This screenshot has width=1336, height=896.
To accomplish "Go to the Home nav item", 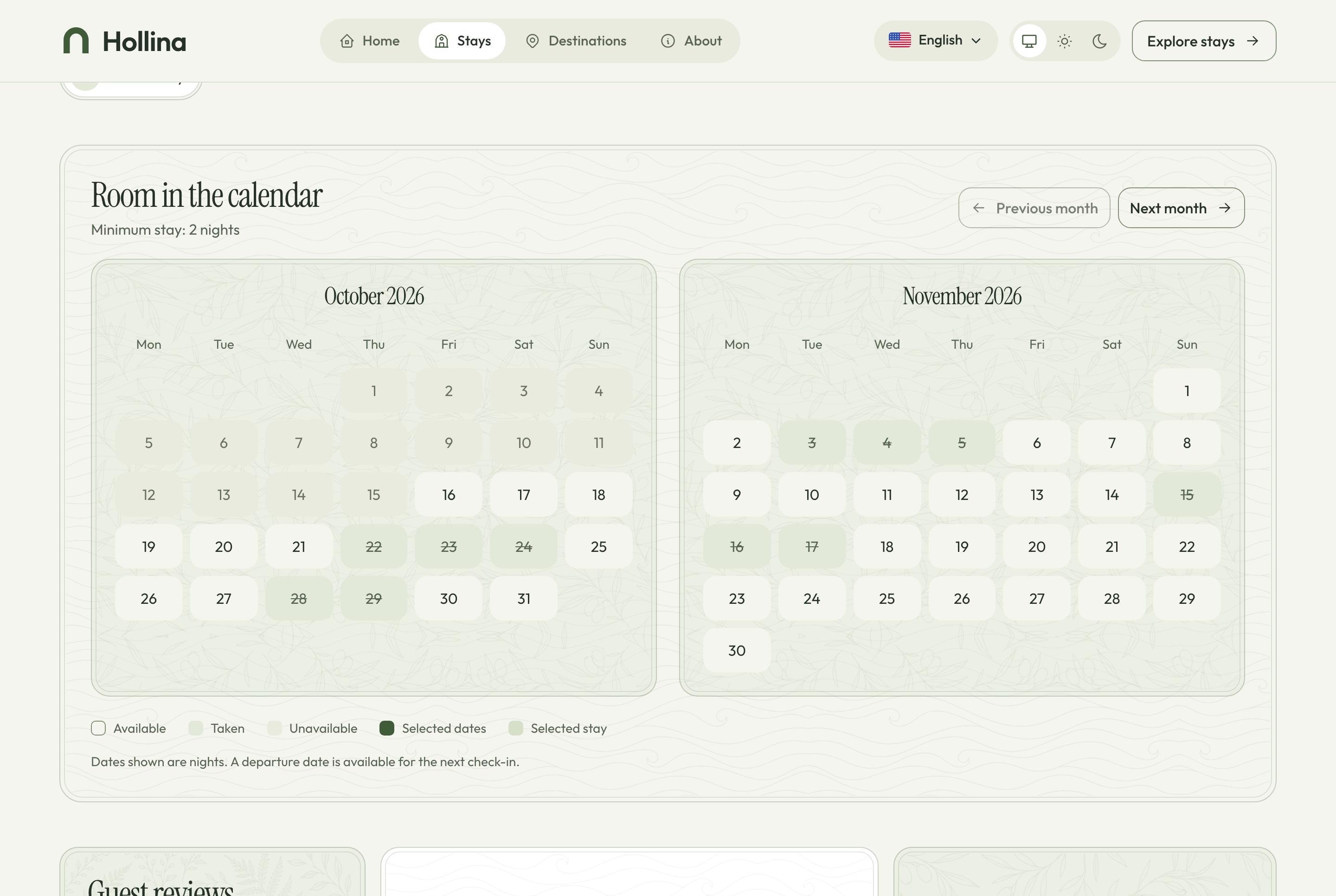I will point(370,41).
